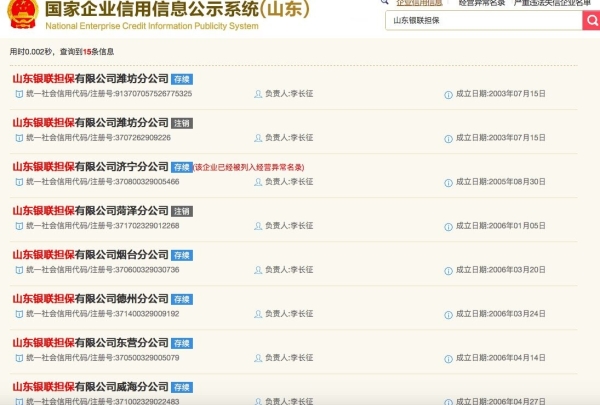The image size is (600, 405).
Task: Click National Enterprise Credit Information Publicity System subtitle
Action: pyautogui.click(x=152, y=26)
